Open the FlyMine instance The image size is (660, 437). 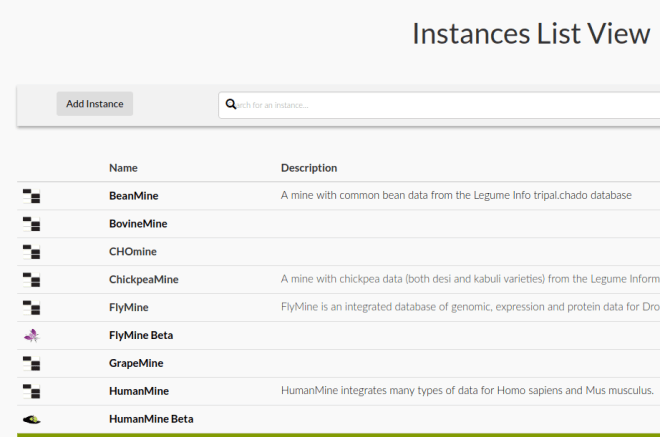point(128,307)
